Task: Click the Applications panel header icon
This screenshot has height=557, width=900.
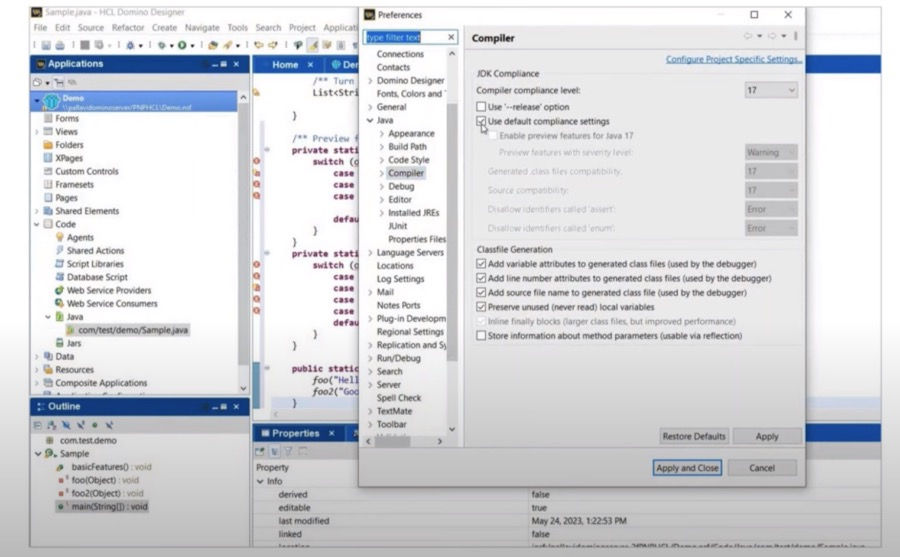Action: [41, 64]
